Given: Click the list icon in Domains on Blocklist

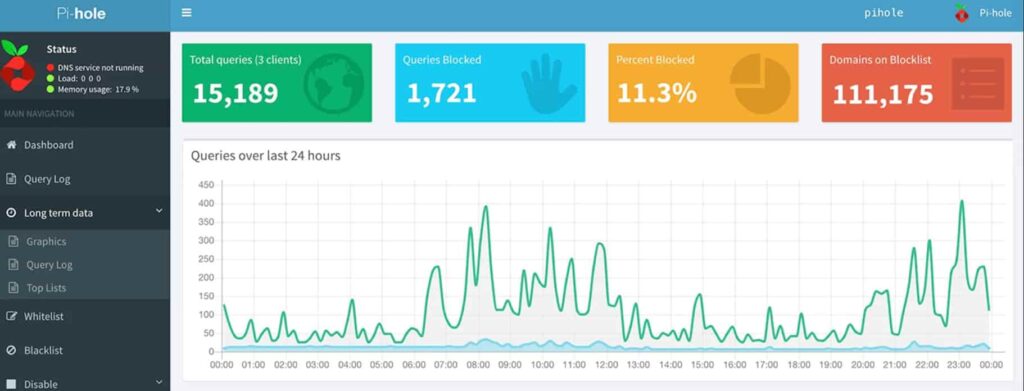Looking at the screenshot, I should [x=978, y=84].
